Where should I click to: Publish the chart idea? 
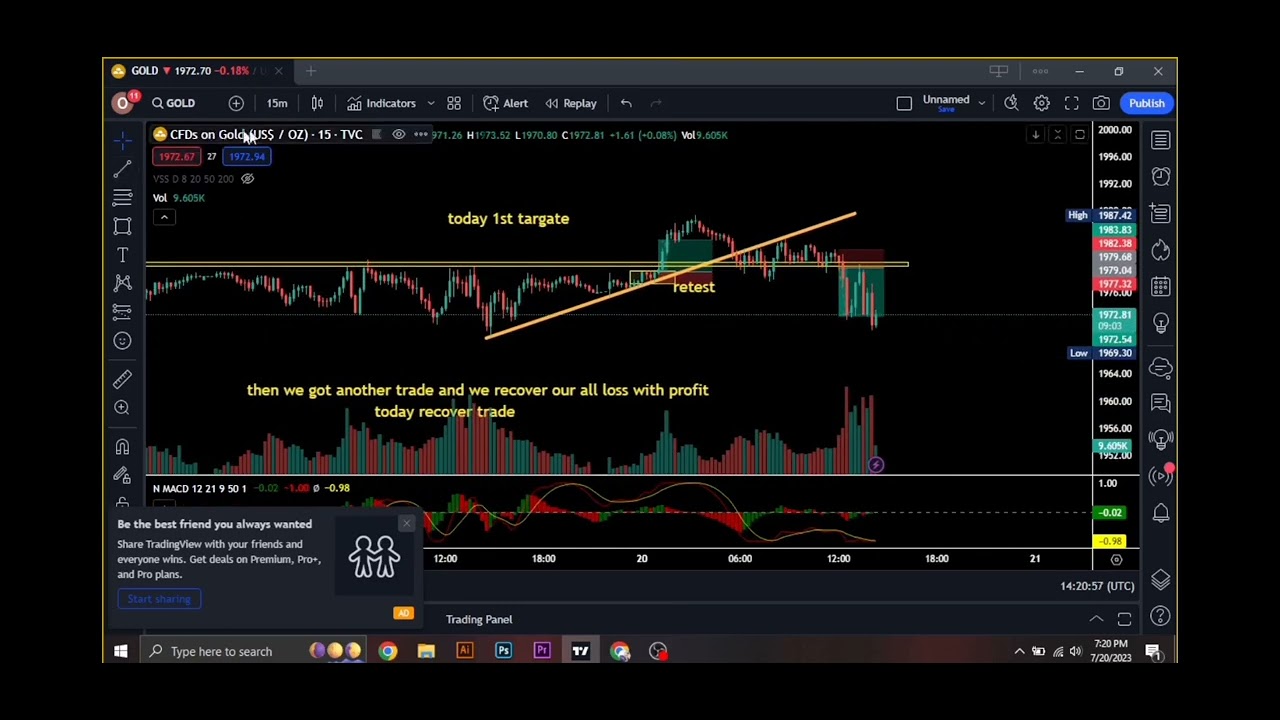pos(1147,103)
